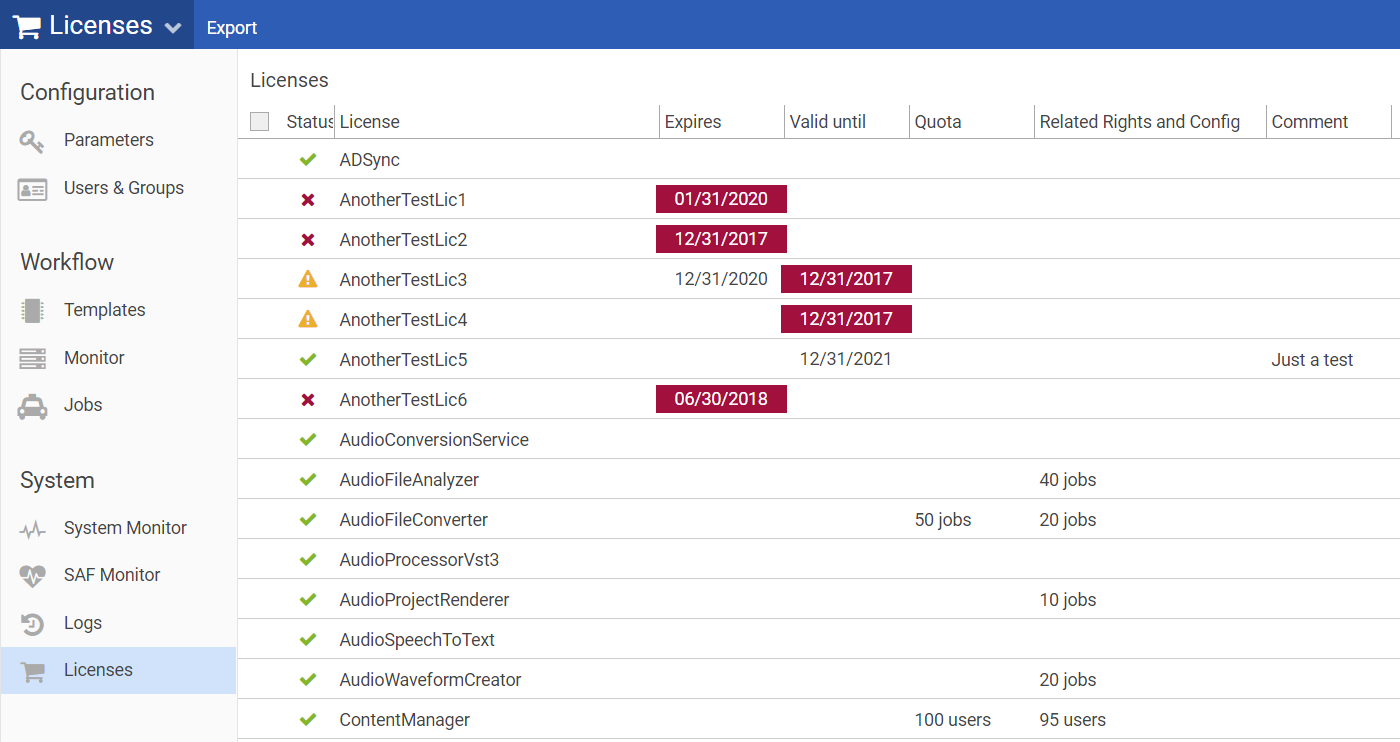Open the Jobs page link
1400x742 pixels.
(83, 405)
